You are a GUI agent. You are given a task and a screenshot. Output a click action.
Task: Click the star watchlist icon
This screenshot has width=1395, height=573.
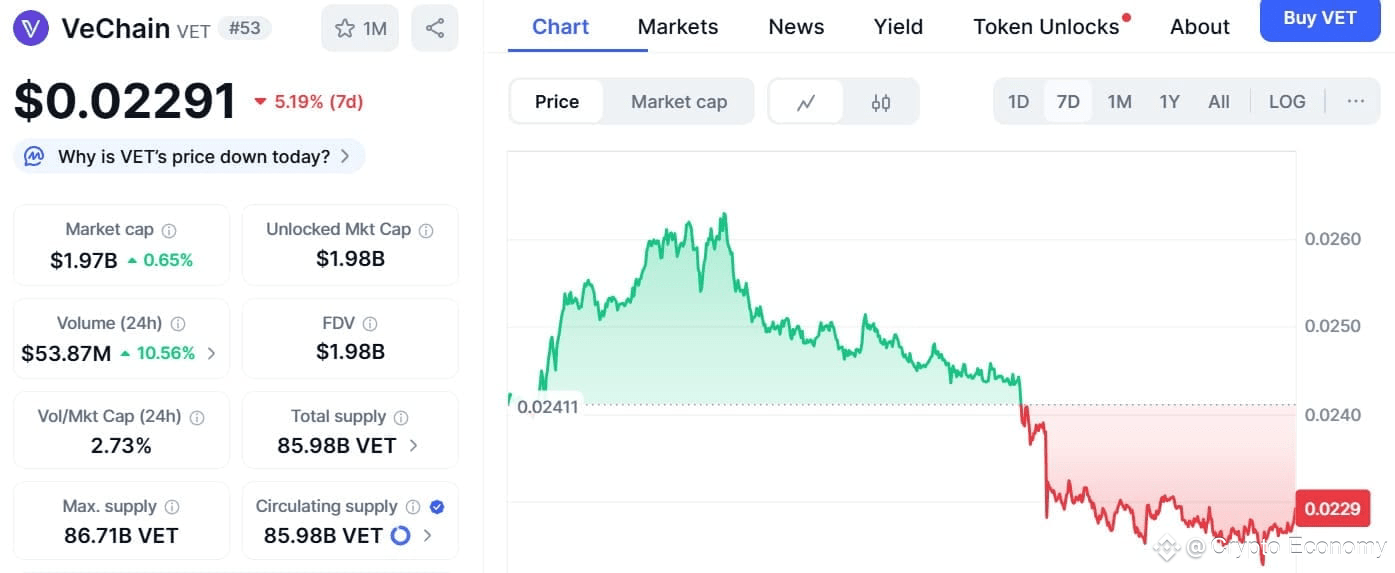[345, 28]
